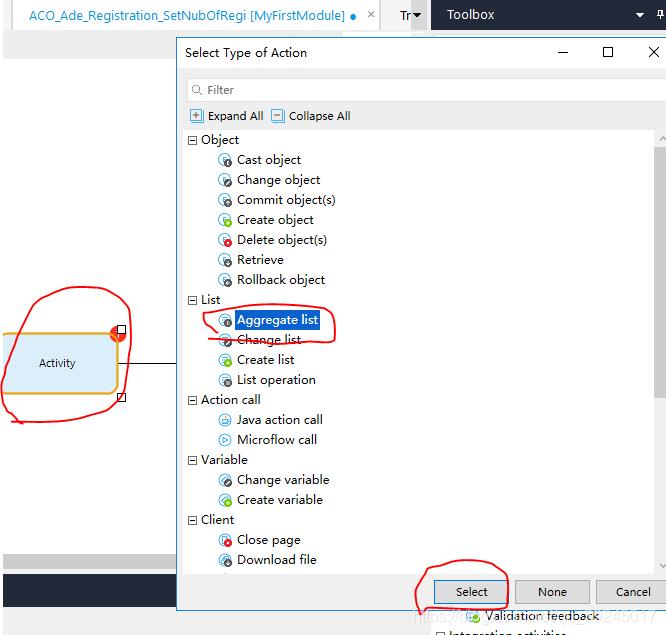The height and width of the screenshot is (635, 666).
Task: Select the Microflow call icon
Action: [x=225, y=440]
